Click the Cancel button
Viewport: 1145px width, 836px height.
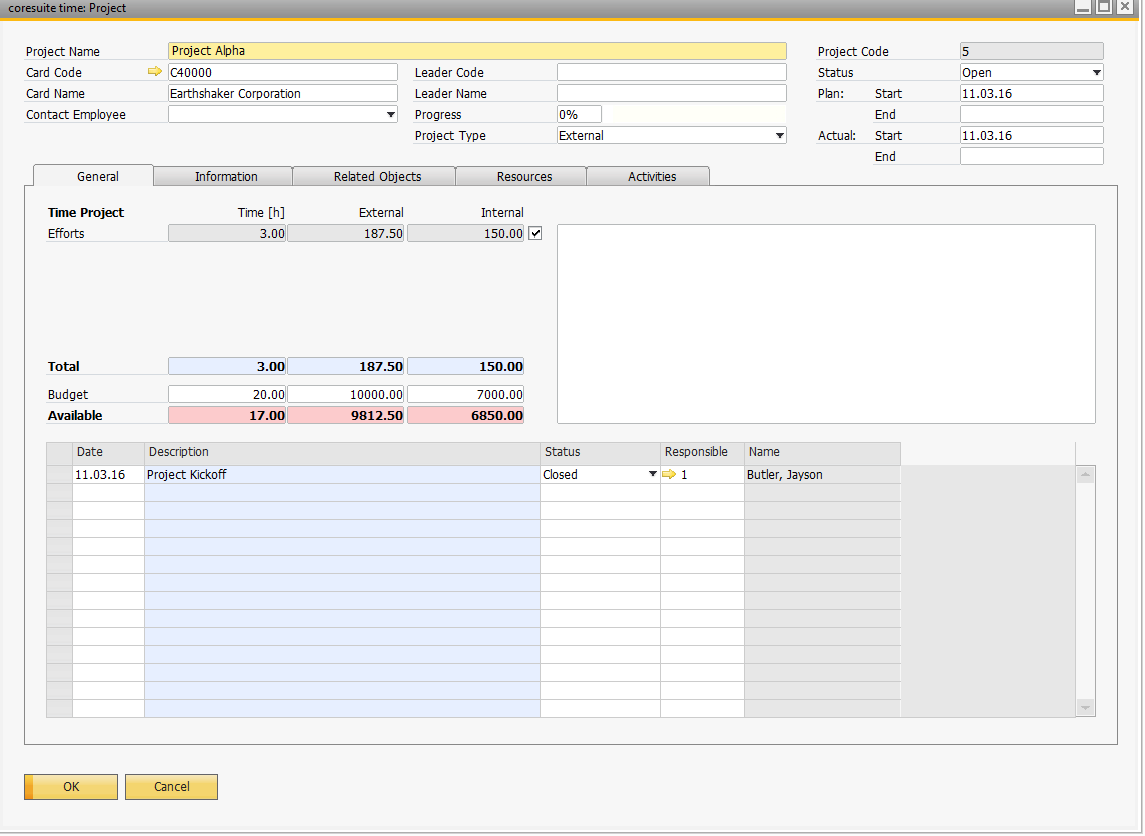[x=171, y=787]
